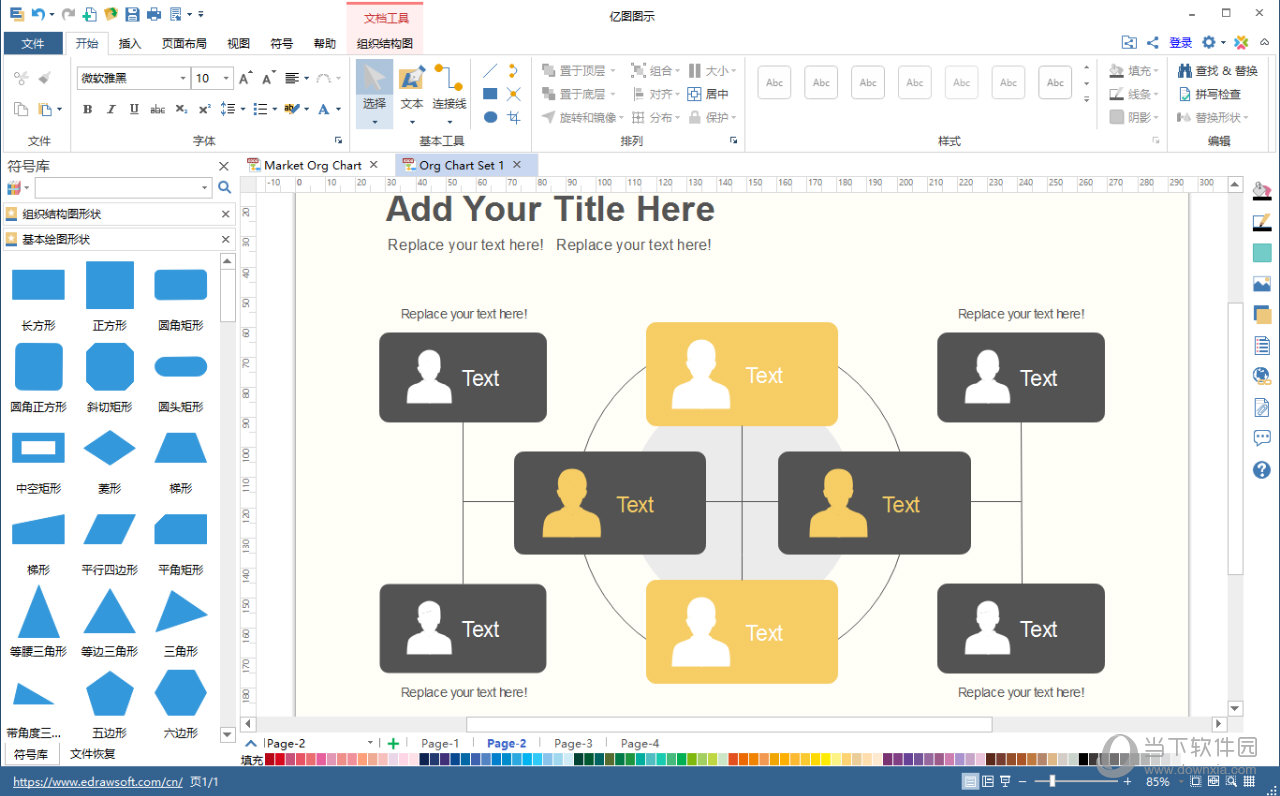
Task: Toggle strikethrough abc formatting
Action: (x=157, y=109)
